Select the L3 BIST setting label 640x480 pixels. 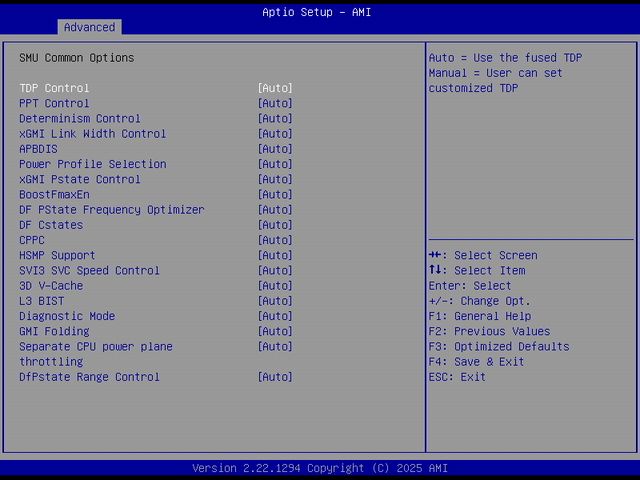(x=42, y=301)
